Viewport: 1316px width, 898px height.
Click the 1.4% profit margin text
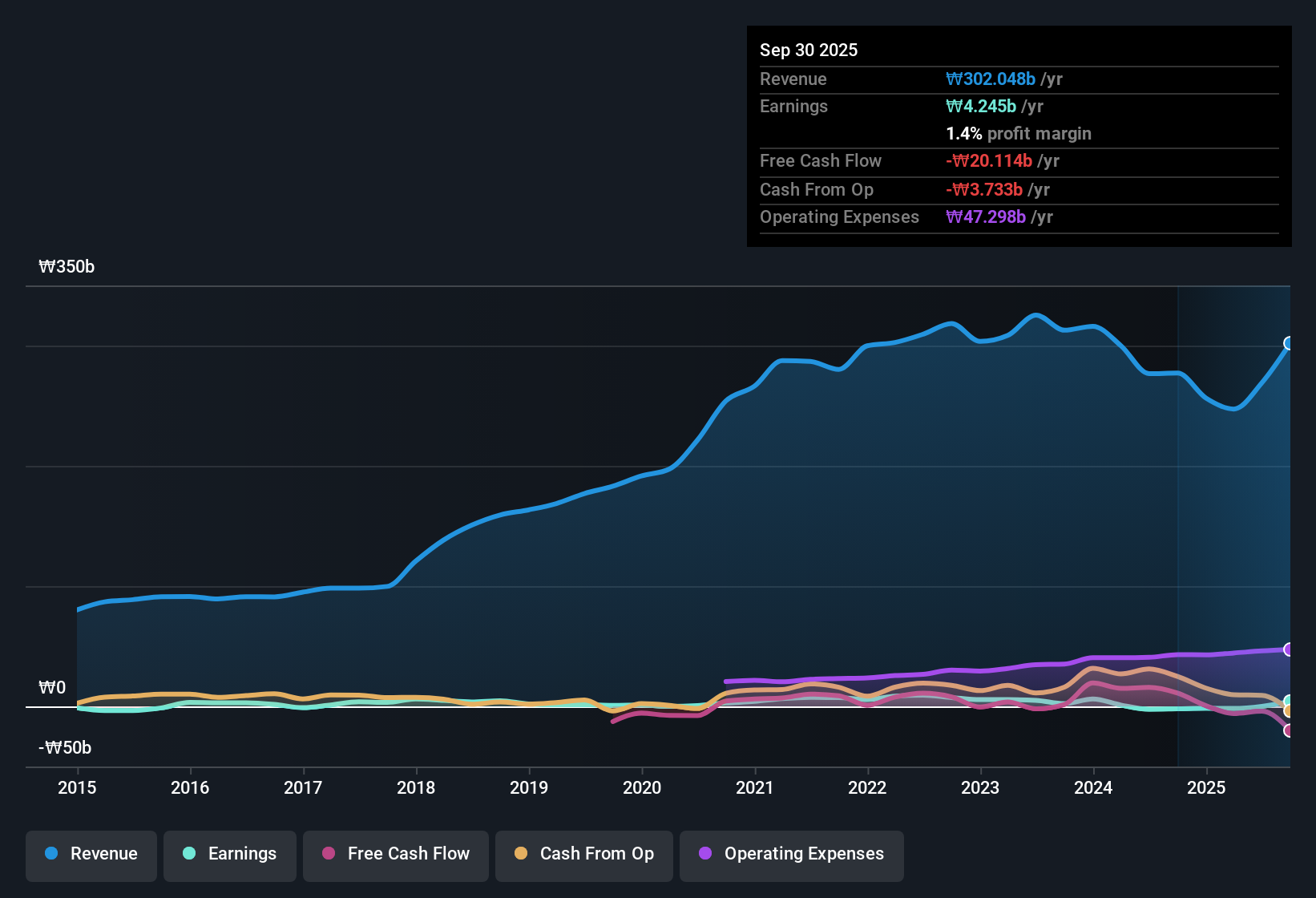tap(1019, 134)
